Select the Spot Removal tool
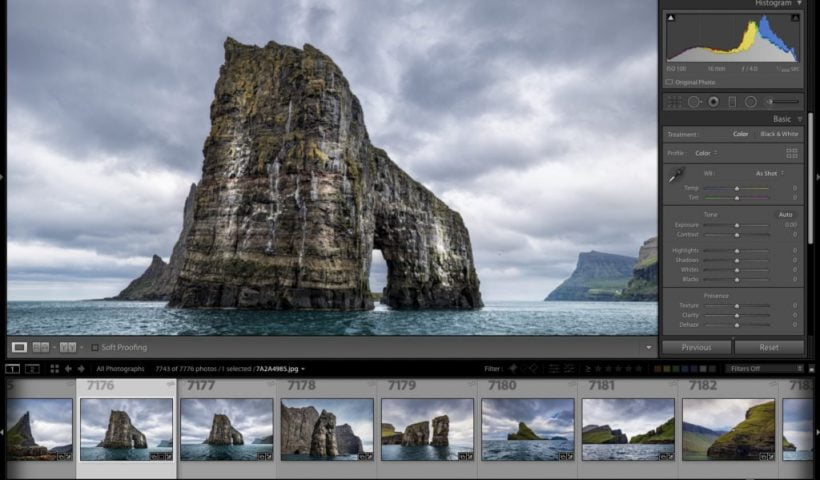 pos(694,101)
